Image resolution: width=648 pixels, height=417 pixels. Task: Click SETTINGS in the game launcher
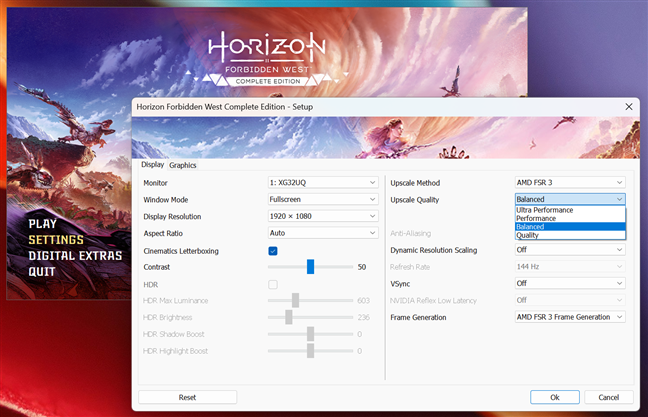pyautogui.click(x=56, y=240)
